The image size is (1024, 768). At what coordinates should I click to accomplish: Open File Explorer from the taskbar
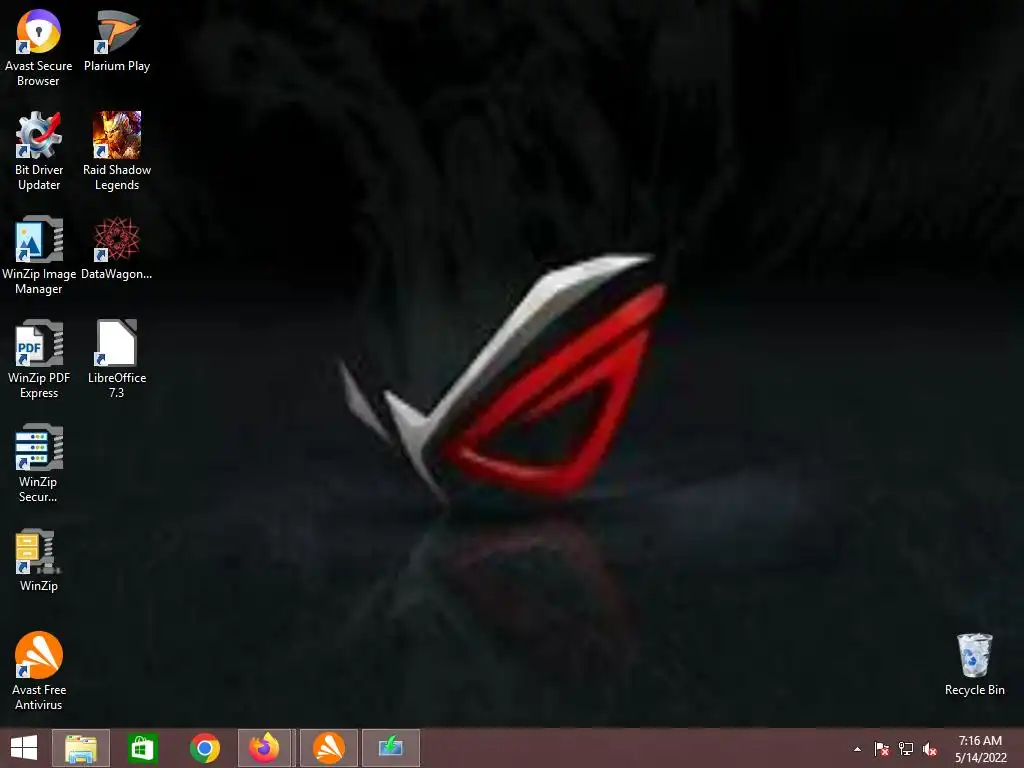click(x=81, y=748)
